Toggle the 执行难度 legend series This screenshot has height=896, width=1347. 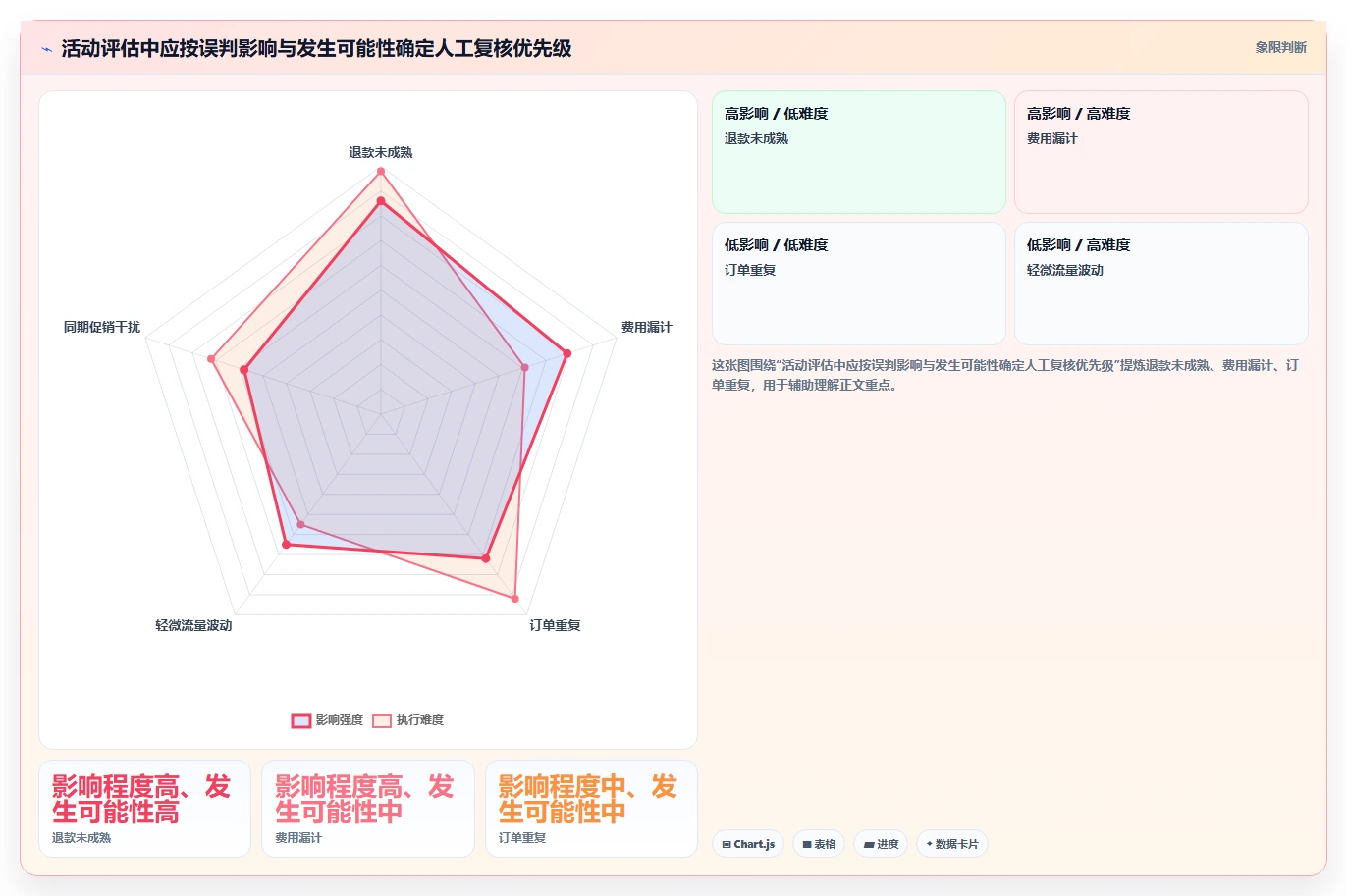click(408, 720)
